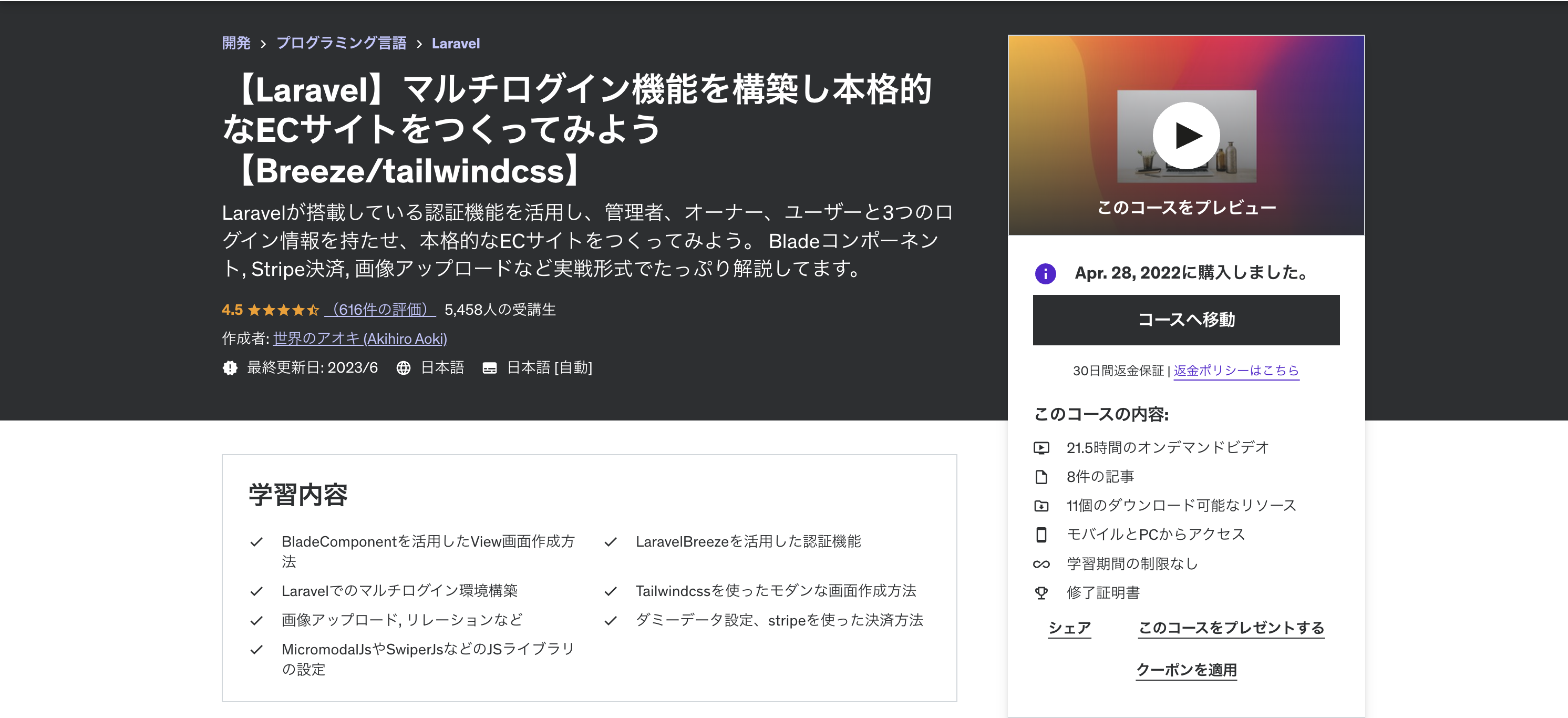Click the シェア share button
This screenshot has width=1568, height=718.
click(1069, 627)
